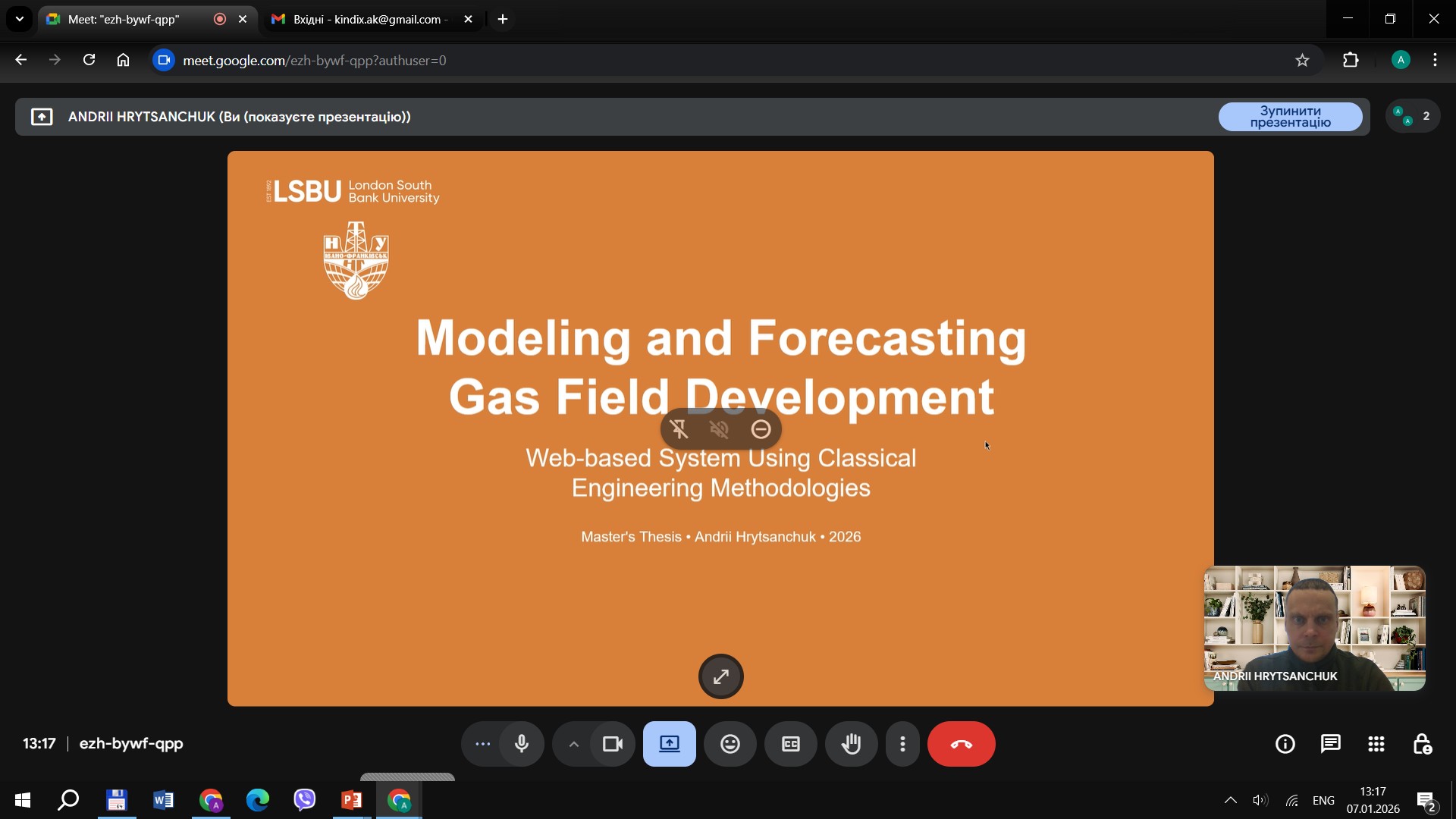Open a new browser tab
Image resolution: width=1456 pixels, height=819 pixels.
(503, 19)
